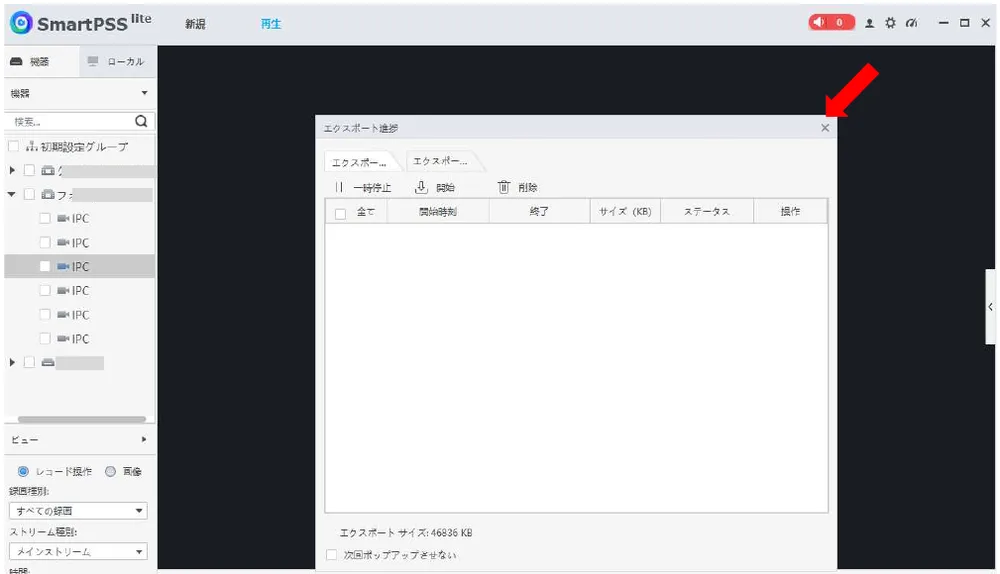
Task: Open the 新規 tab
Action: point(195,24)
